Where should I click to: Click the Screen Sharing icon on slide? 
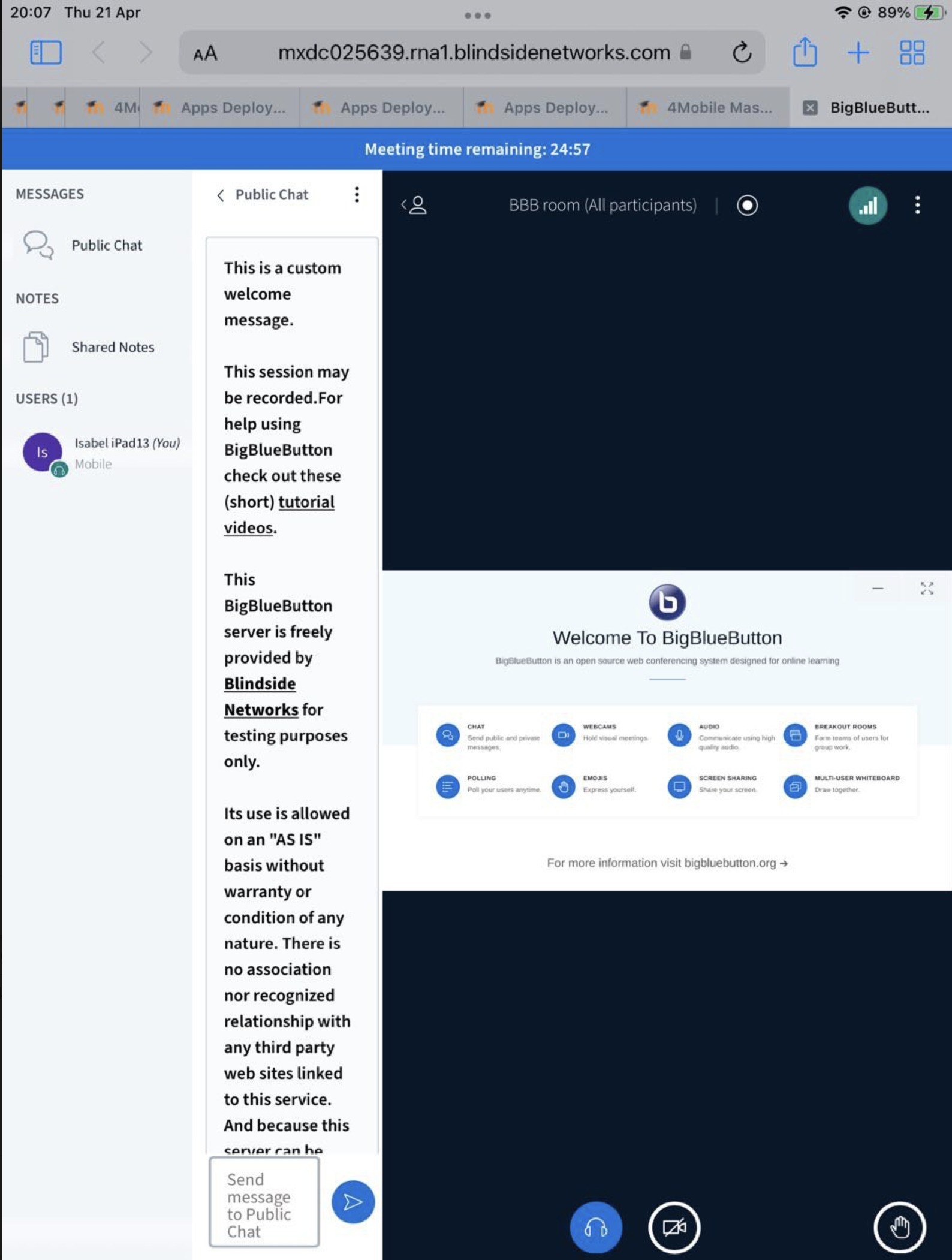coord(679,786)
